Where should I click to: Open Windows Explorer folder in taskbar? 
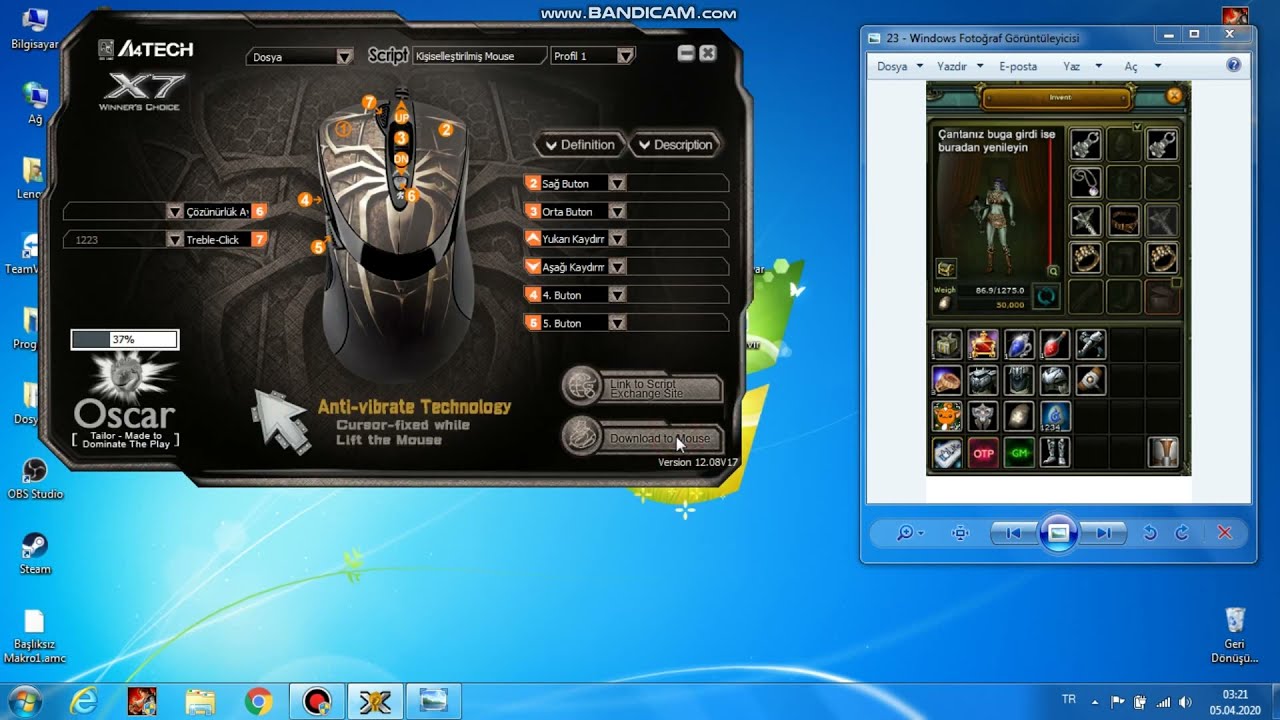pyautogui.click(x=200, y=702)
